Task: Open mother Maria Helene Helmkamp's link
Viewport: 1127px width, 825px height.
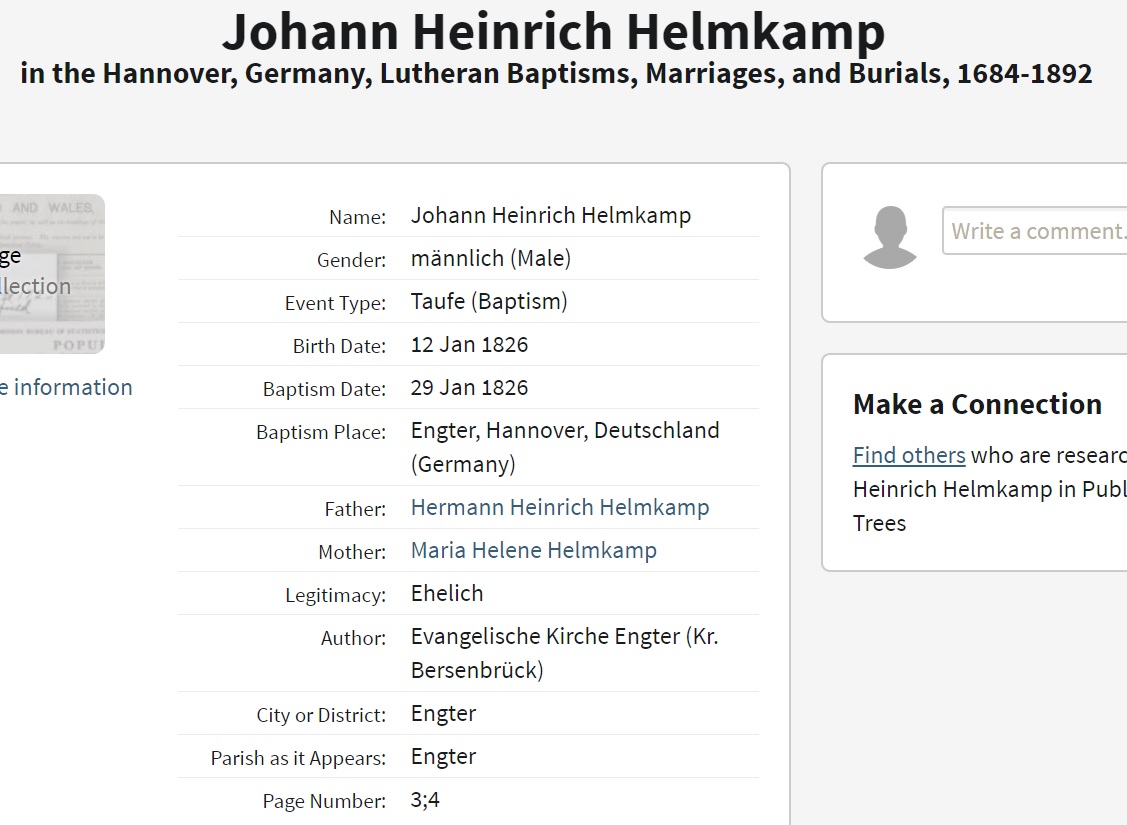Action: 533,550
